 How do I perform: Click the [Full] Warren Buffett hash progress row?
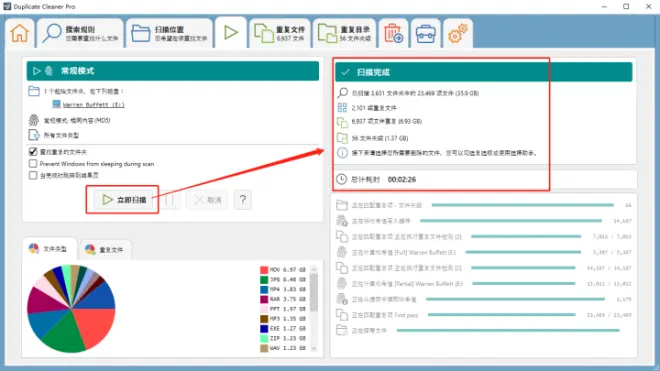483,252
